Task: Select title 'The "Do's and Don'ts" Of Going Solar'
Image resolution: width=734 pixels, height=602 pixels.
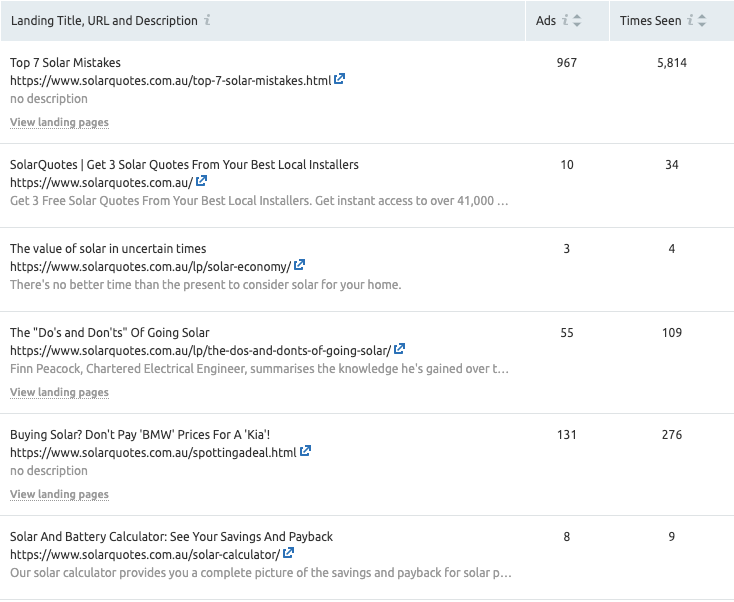Action: (110, 332)
